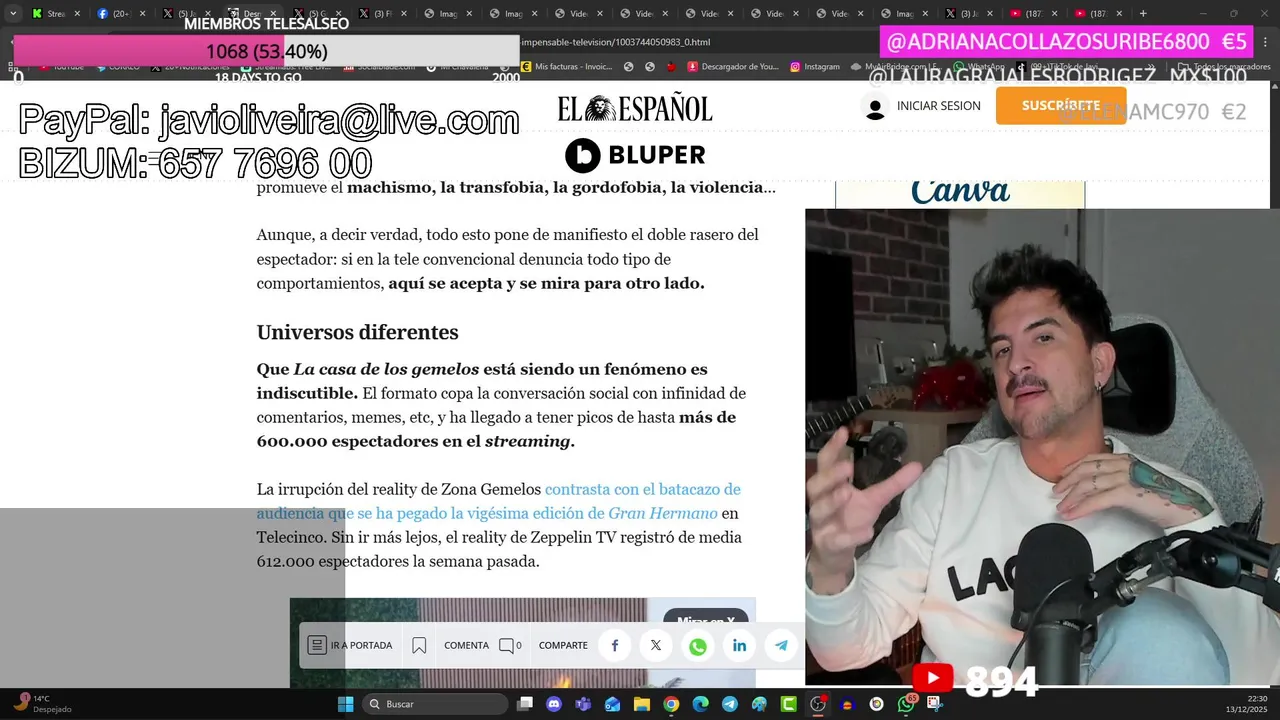Screen dimensions: 1280x720
Task: Share the article on Facebook
Action: (615, 646)
